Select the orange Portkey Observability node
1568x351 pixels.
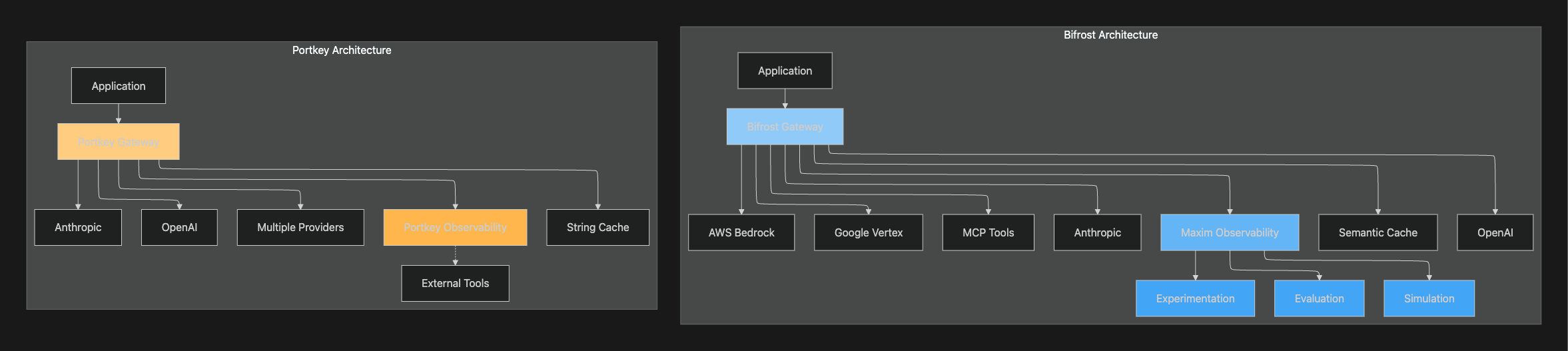tap(455, 228)
